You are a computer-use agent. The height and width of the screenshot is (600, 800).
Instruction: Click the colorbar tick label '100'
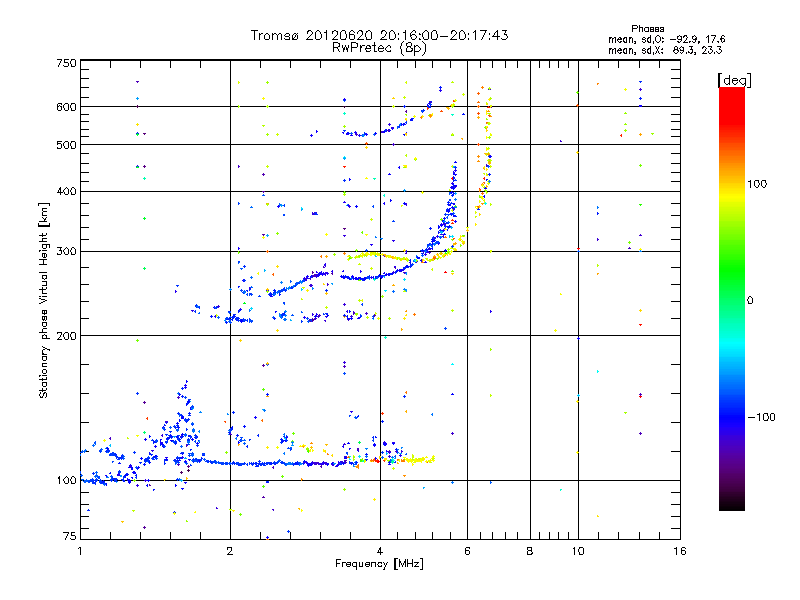(x=757, y=184)
